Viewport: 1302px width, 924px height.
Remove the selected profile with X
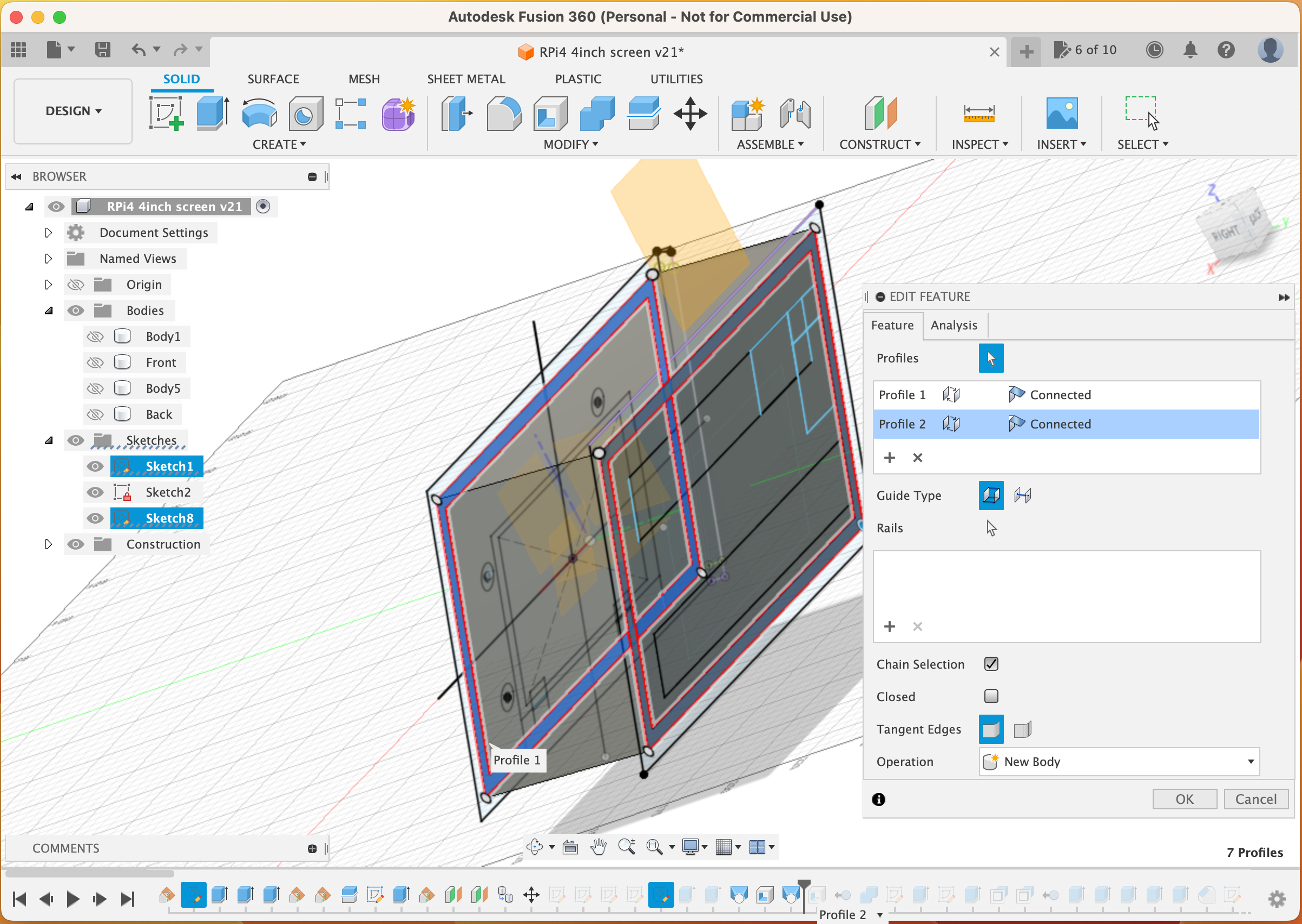click(917, 458)
